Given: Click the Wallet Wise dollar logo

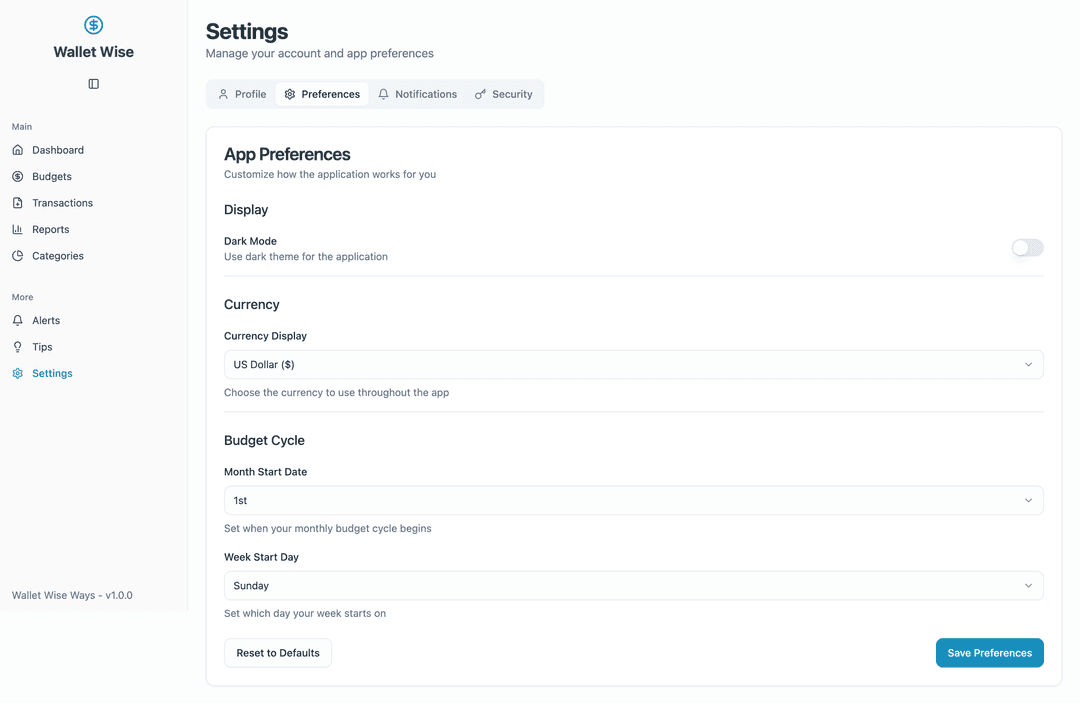Looking at the screenshot, I should click(93, 25).
